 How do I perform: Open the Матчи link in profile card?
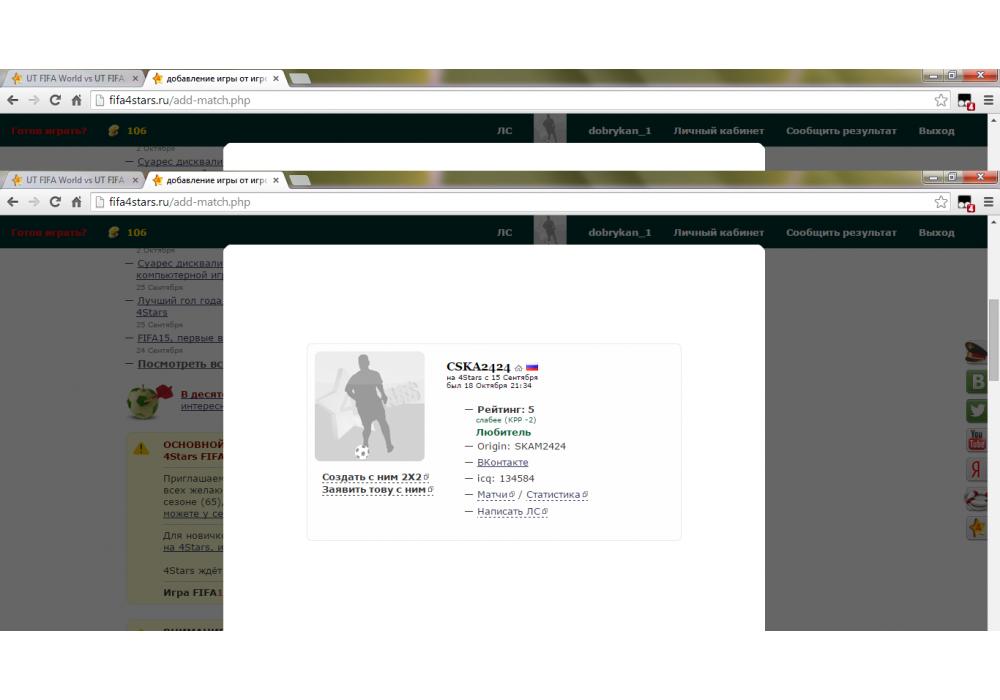(x=492, y=495)
